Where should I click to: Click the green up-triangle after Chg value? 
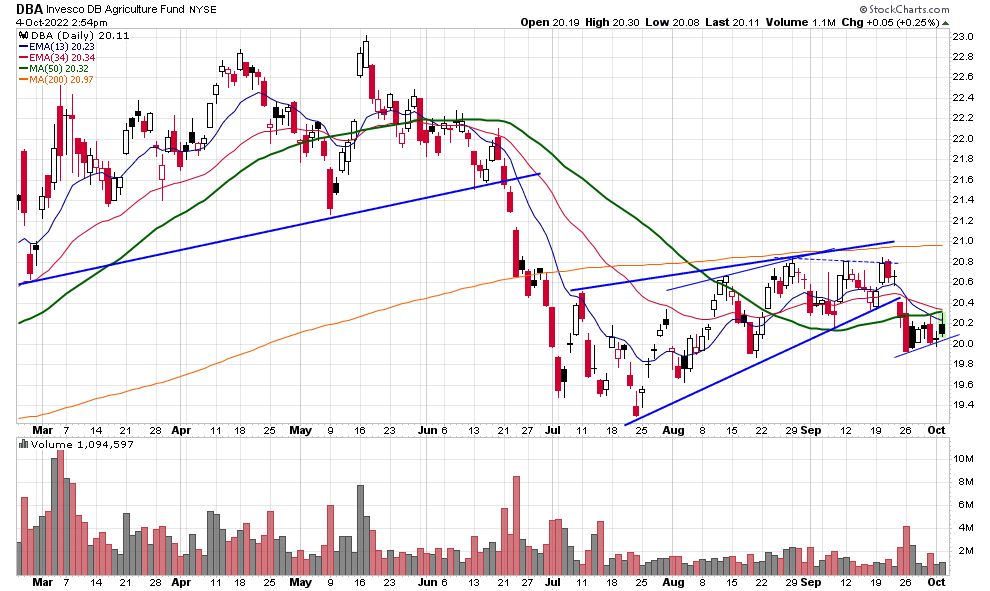(x=945, y=23)
